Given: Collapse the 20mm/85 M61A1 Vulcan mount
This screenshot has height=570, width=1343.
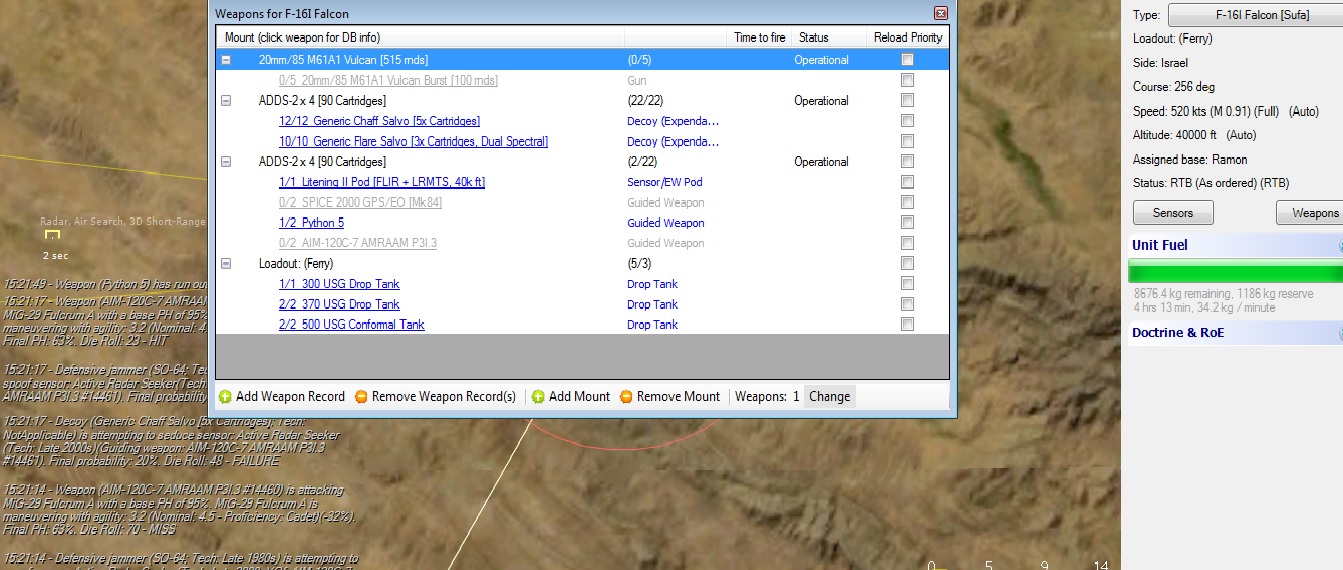Looking at the screenshot, I should tap(226, 60).
